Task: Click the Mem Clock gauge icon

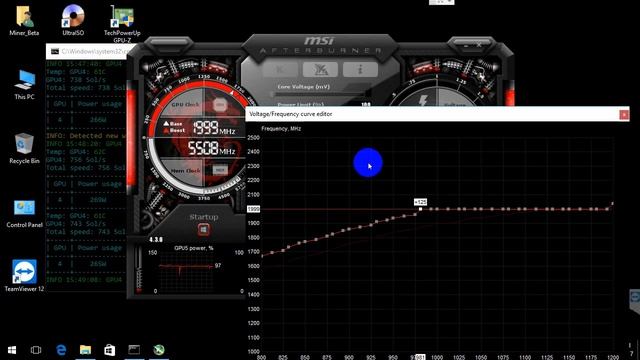Action: click(x=220, y=170)
